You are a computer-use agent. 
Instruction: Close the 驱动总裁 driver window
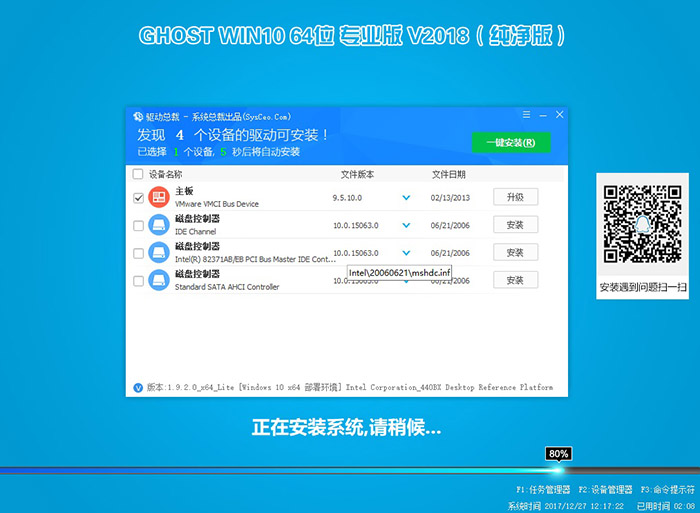tap(559, 115)
